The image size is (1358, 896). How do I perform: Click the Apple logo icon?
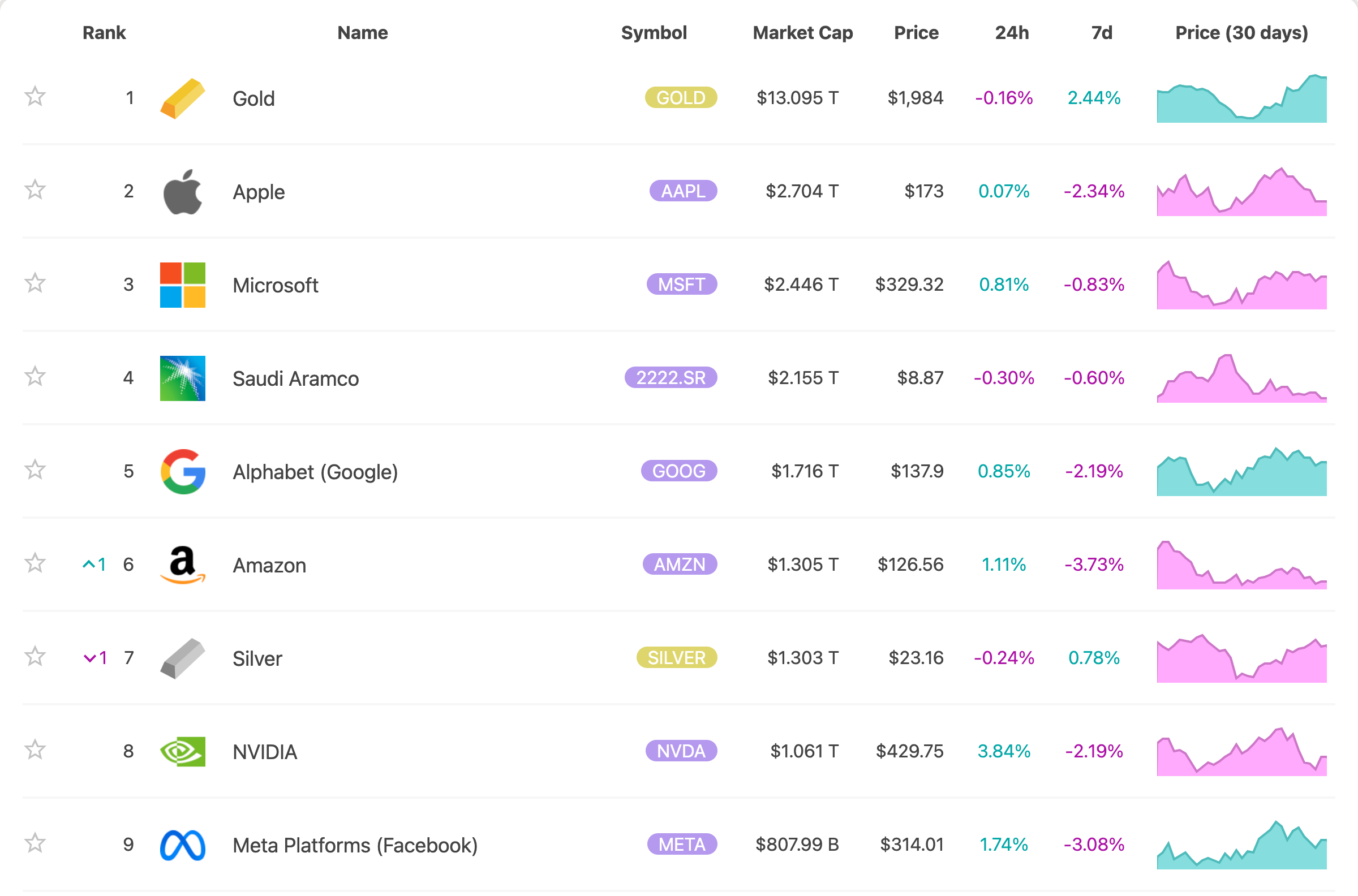(x=182, y=192)
